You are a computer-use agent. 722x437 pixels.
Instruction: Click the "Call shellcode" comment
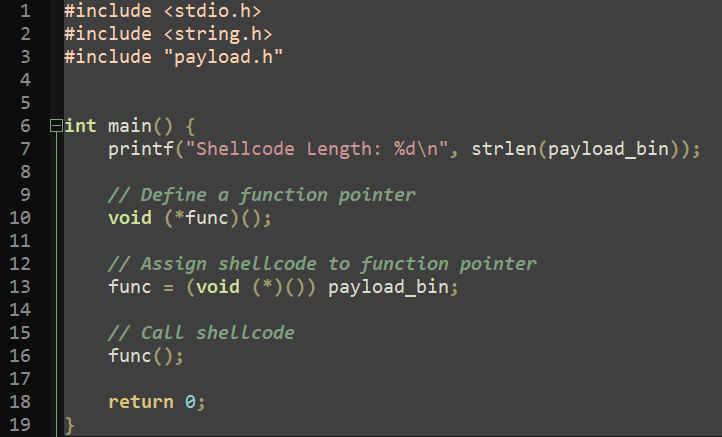201,333
